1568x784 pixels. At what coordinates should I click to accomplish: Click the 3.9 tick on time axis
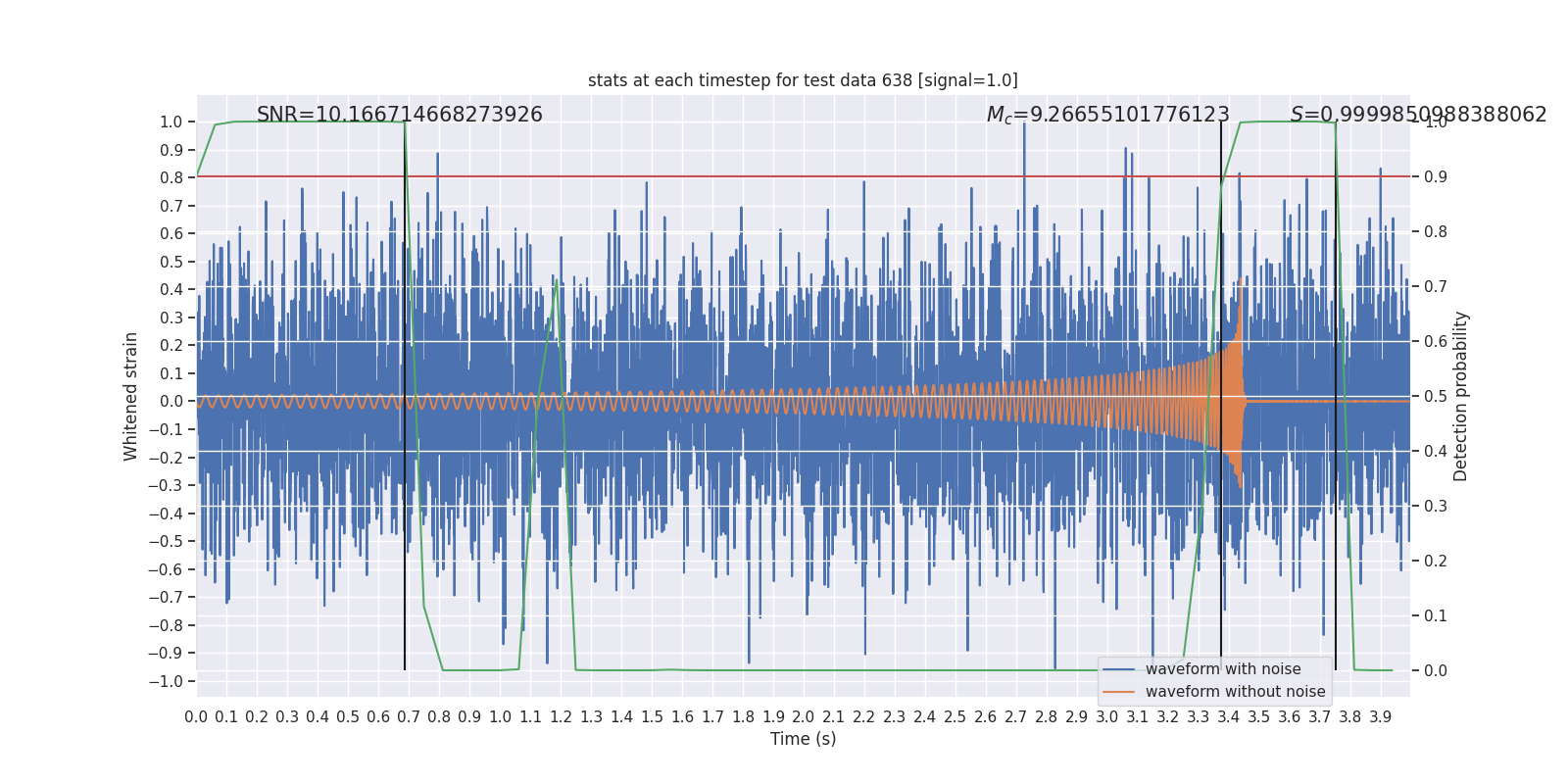pyautogui.click(x=1381, y=716)
